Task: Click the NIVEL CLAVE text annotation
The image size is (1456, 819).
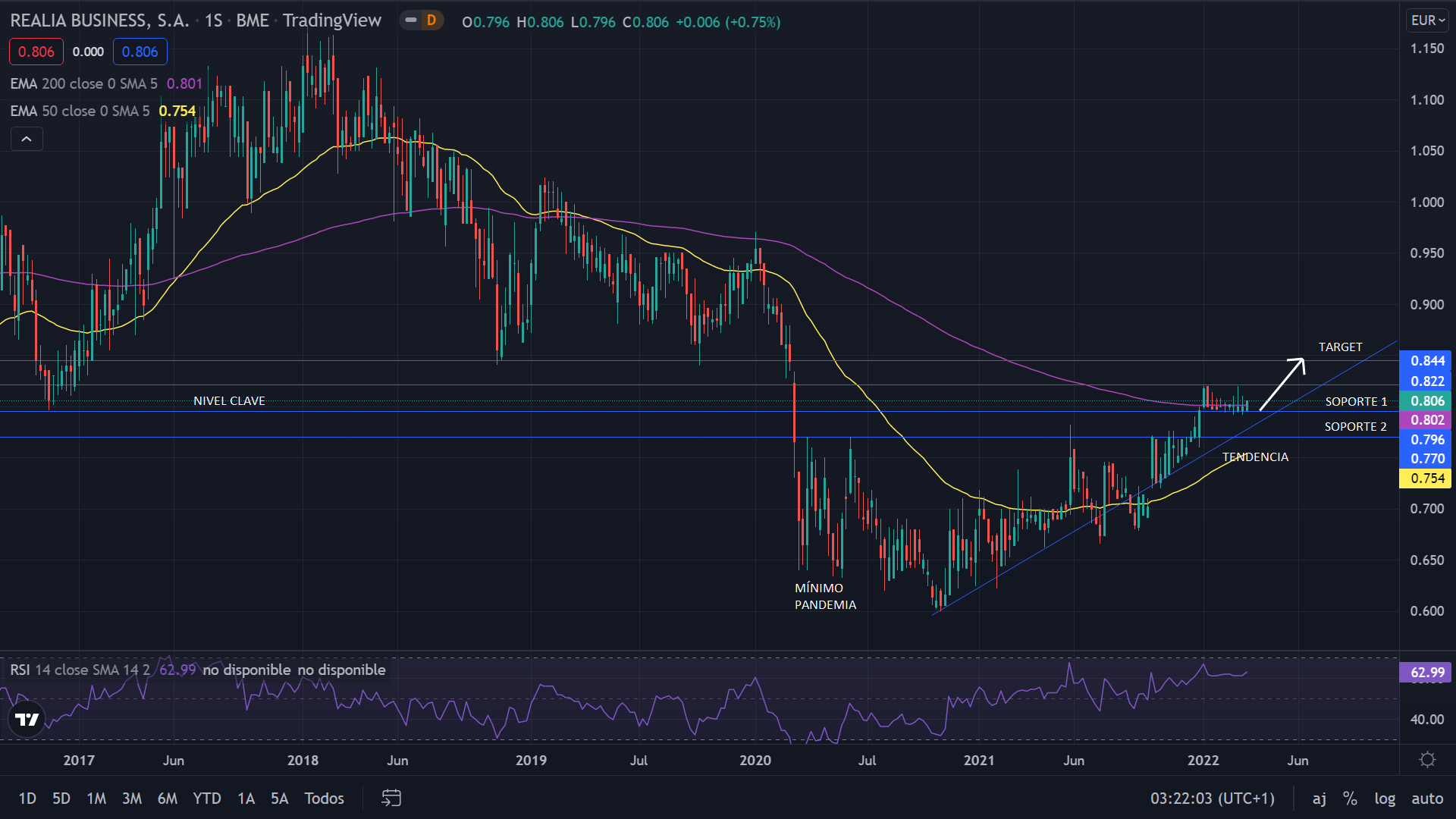Action: pyautogui.click(x=229, y=400)
